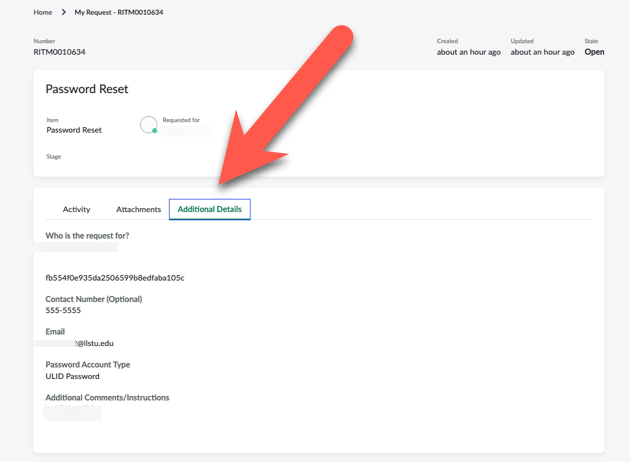
Task: Click the Updated time value
Action: point(542,52)
